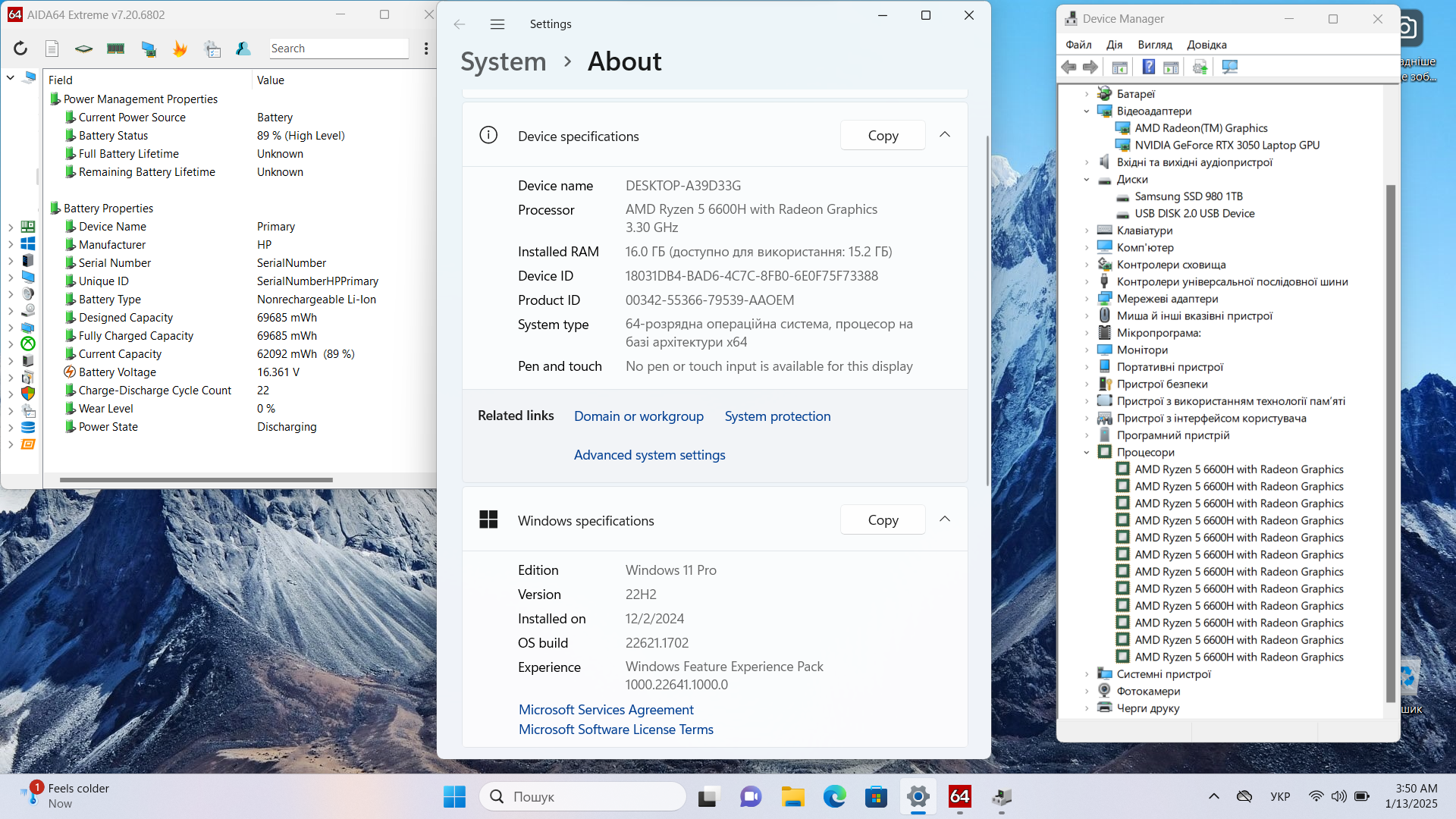Click the УКР language indicator
Viewport: 1456px width, 819px height.
(x=1280, y=796)
